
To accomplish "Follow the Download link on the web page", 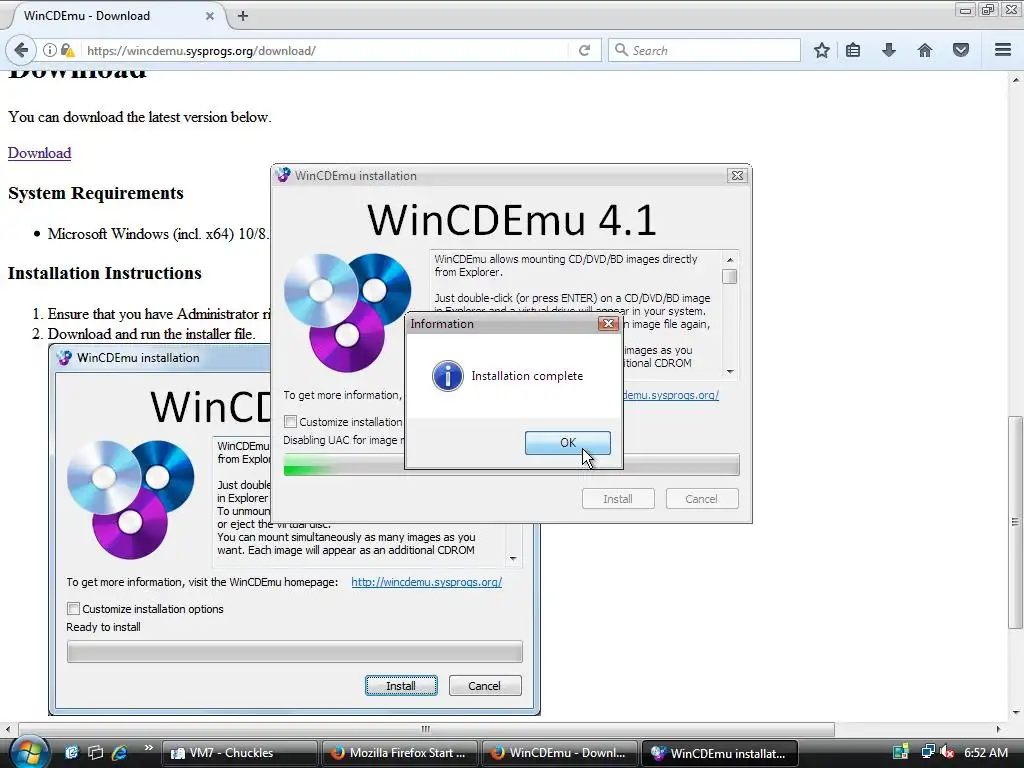I will pos(39,153).
